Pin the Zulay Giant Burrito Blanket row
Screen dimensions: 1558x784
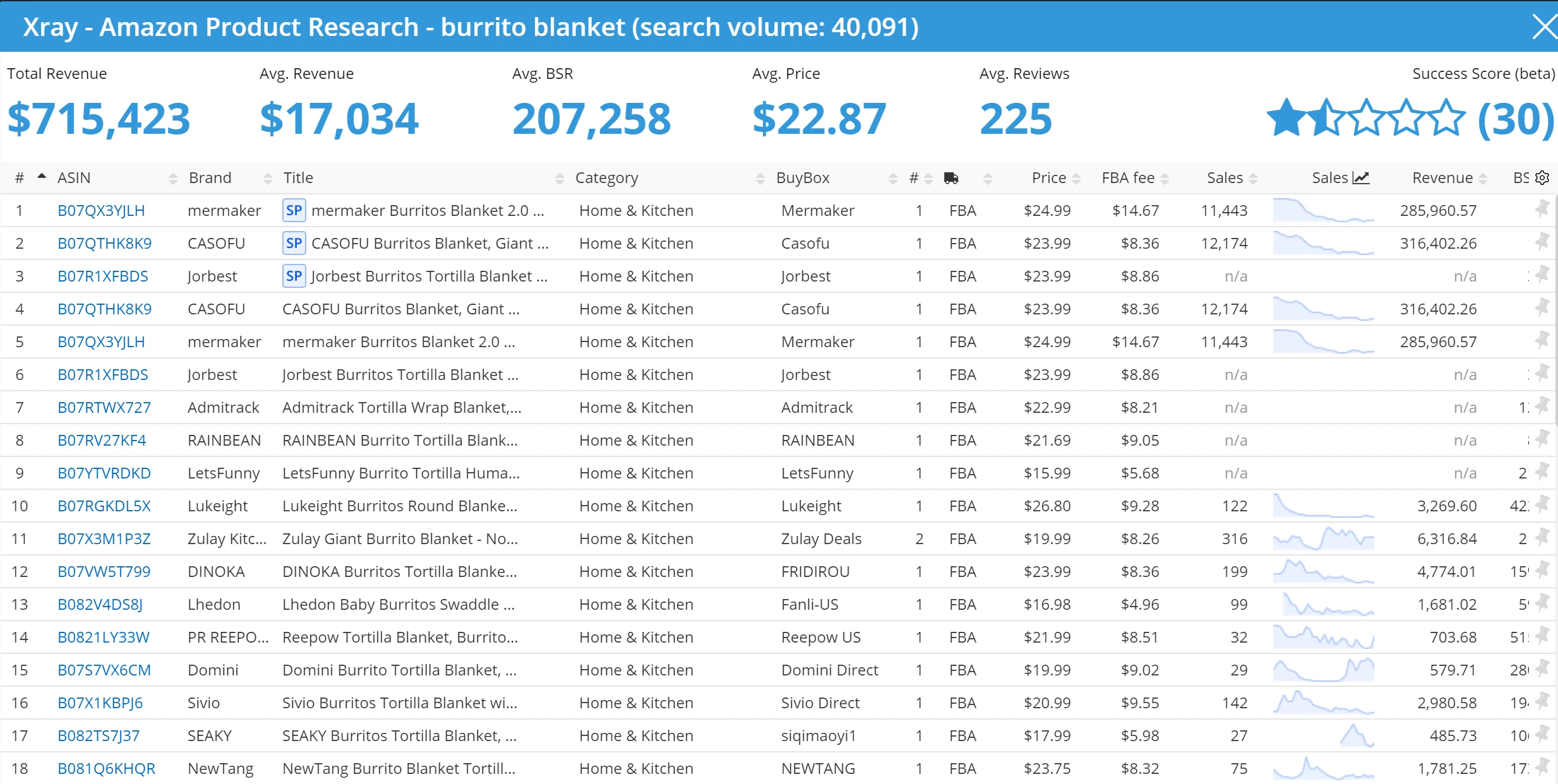pyautogui.click(x=1542, y=537)
